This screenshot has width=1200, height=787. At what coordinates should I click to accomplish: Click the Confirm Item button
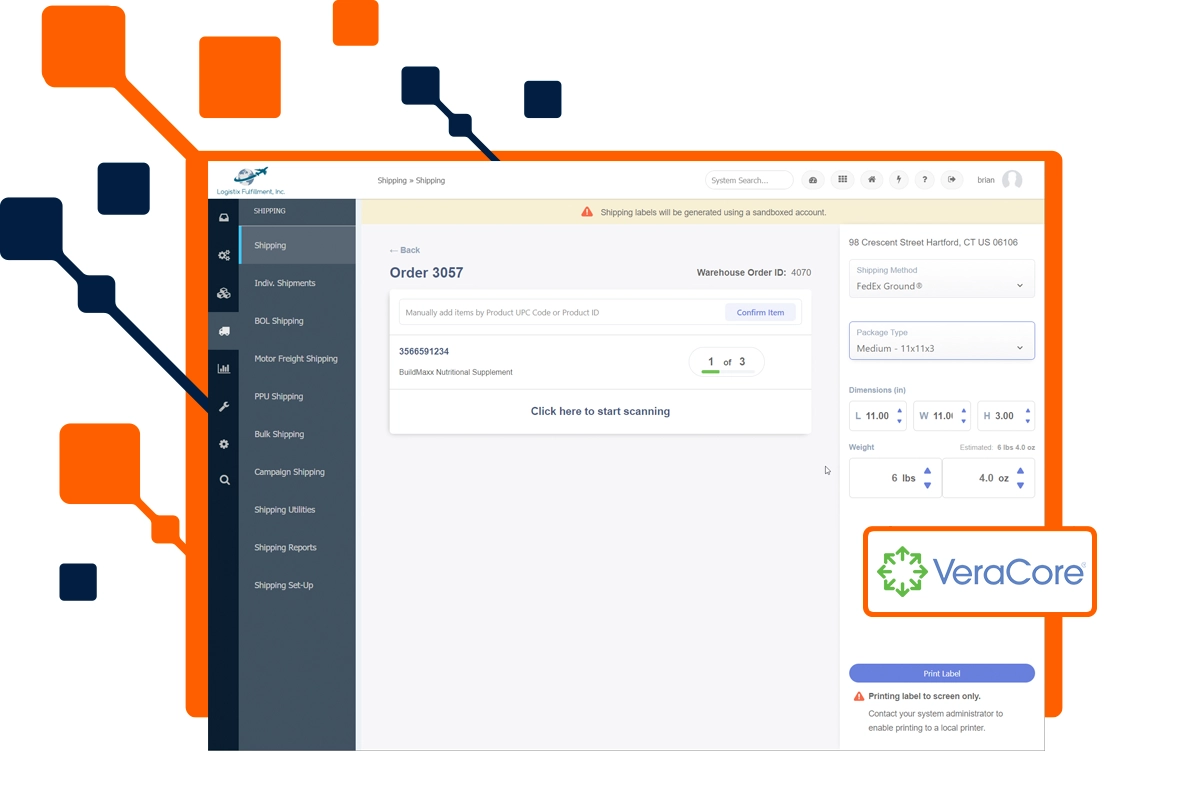click(x=760, y=312)
